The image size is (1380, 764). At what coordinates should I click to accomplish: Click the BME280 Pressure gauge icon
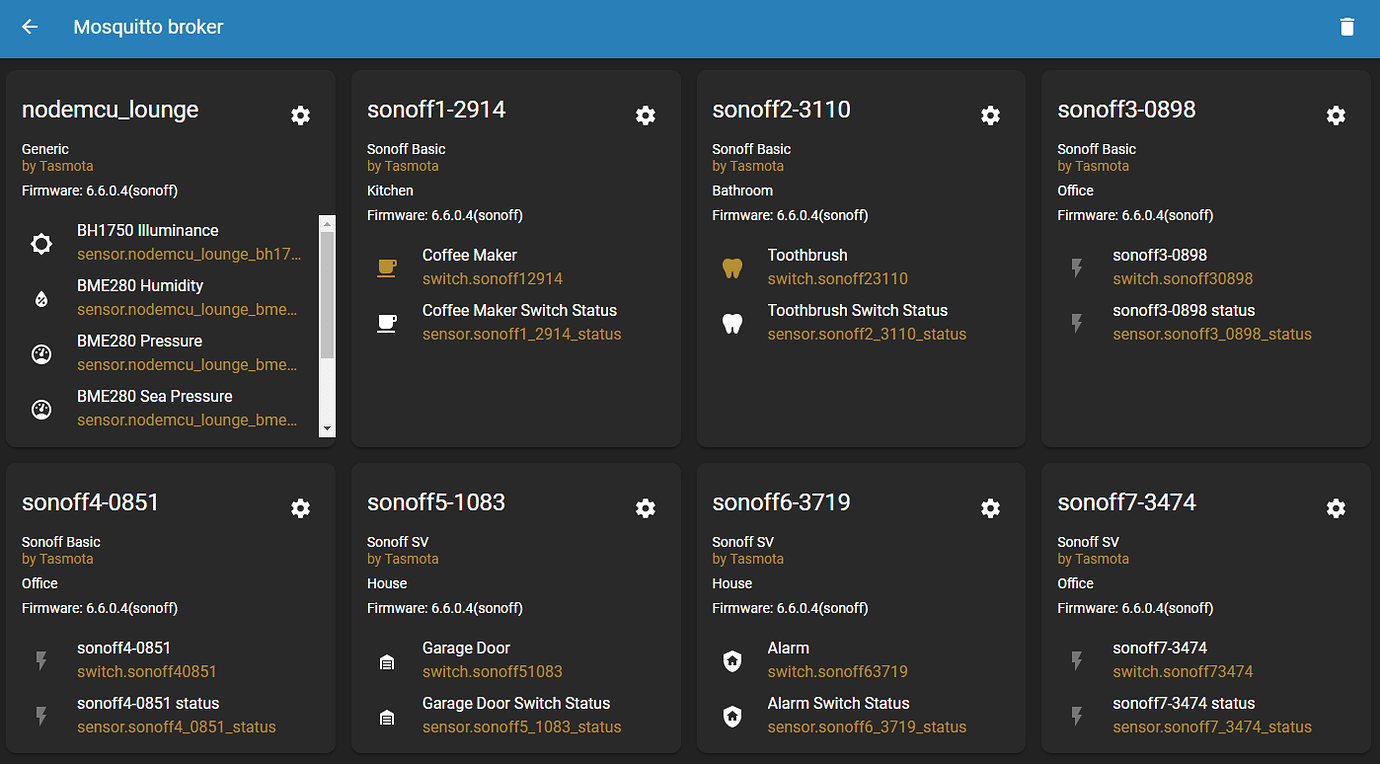click(41, 352)
